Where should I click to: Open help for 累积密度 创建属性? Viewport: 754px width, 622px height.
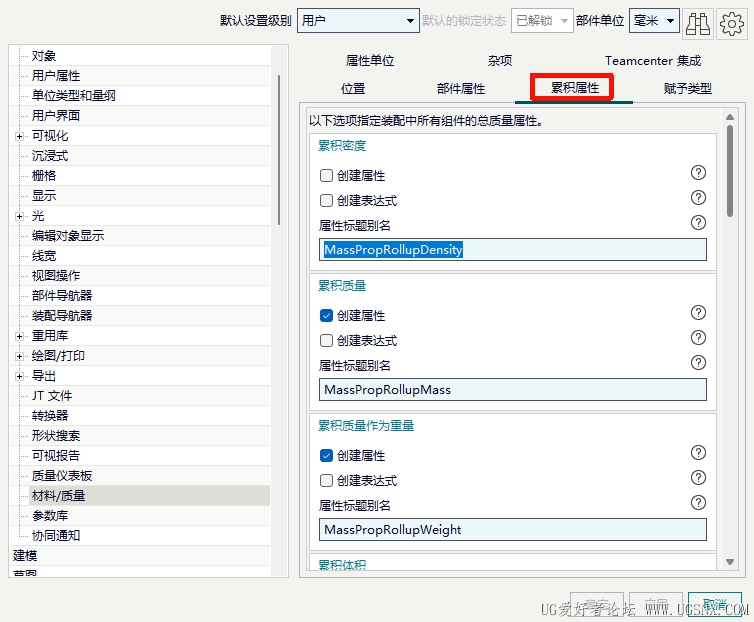[x=698, y=173]
